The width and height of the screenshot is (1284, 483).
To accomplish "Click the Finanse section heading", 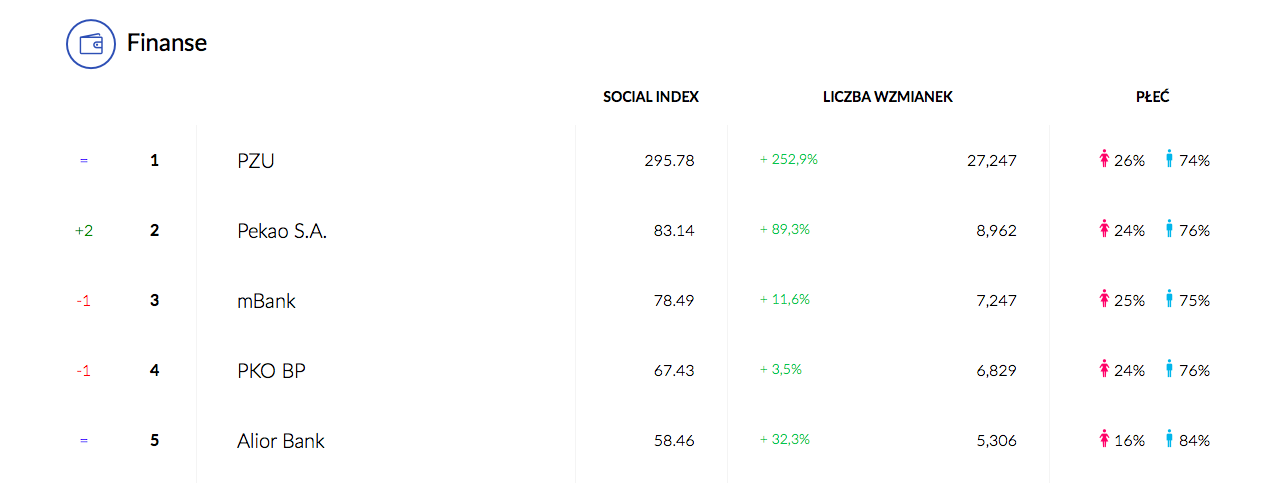I will [167, 43].
